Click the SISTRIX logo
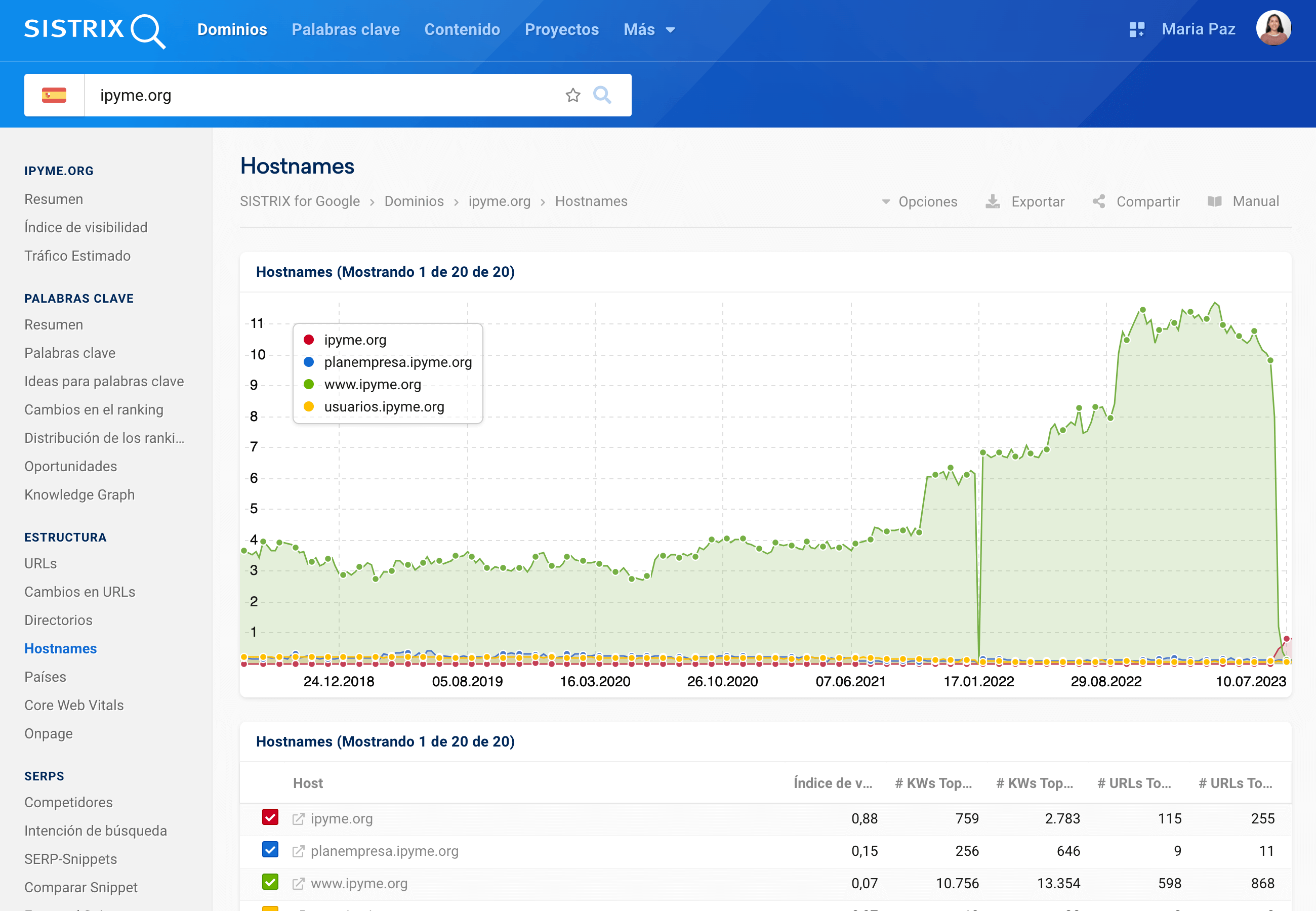Image resolution: width=1316 pixels, height=911 pixels. tap(95, 30)
